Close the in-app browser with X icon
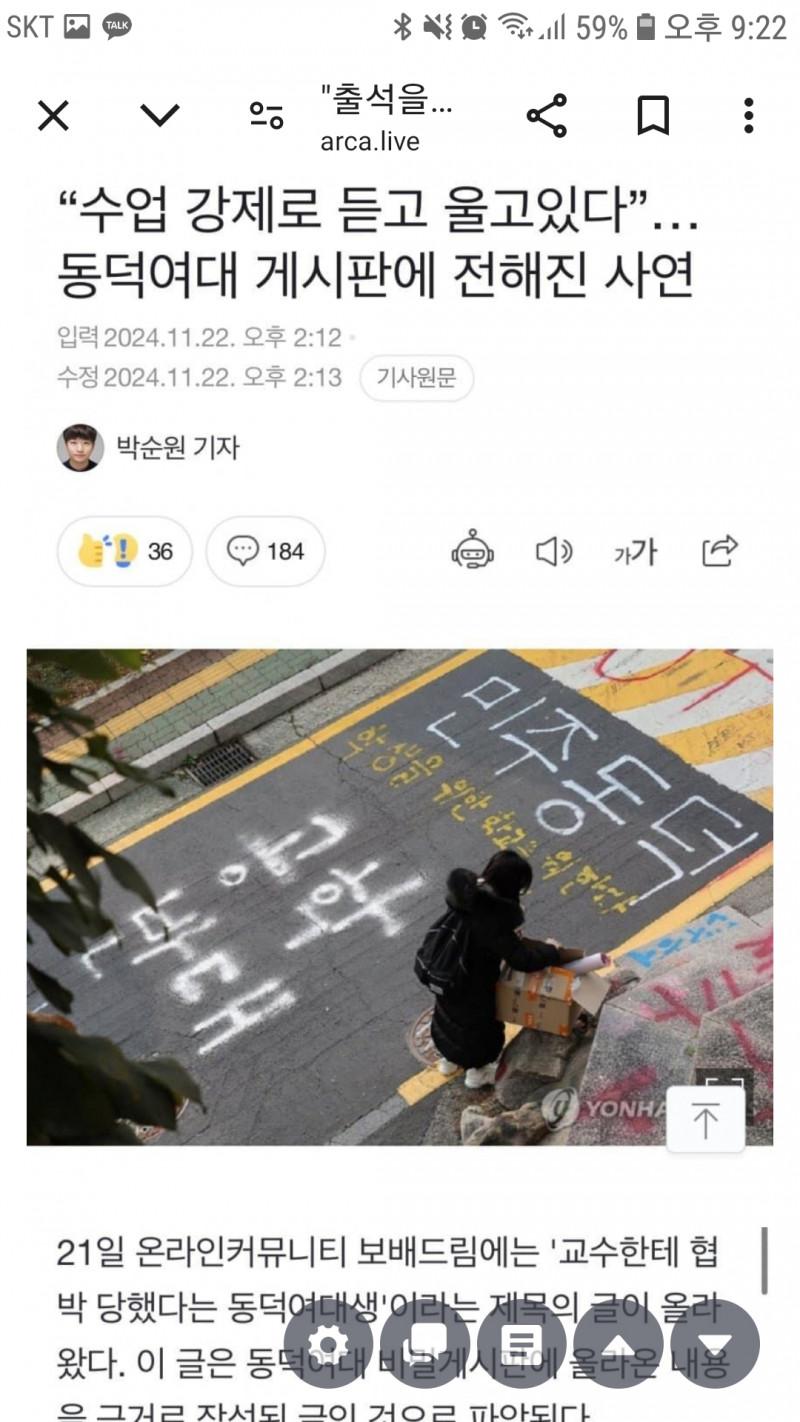Image resolution: width=800 pixels, height=1422 pixels. [53, 117]
